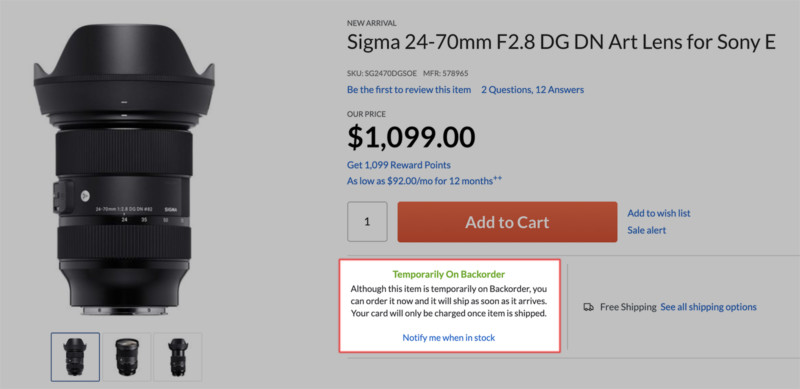Open the 2 Questions, 12 Answers link

click(533, 90)
